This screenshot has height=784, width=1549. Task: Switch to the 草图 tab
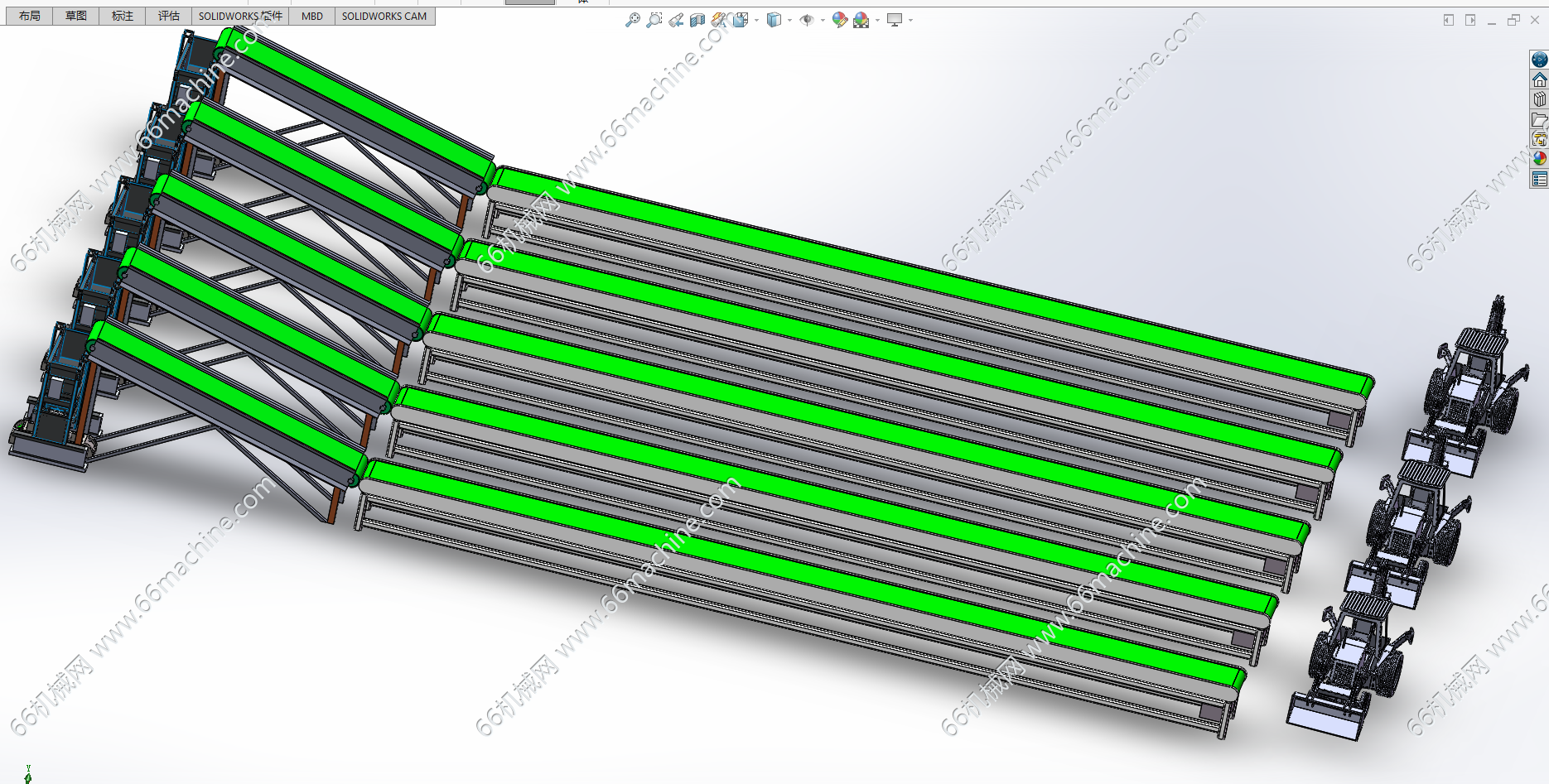point(76,16)
